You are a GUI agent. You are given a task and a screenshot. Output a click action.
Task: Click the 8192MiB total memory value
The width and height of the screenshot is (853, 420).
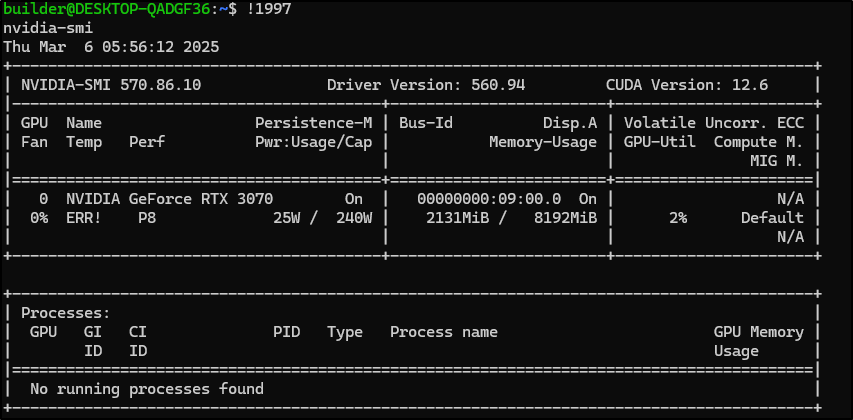tap(566, 218)
